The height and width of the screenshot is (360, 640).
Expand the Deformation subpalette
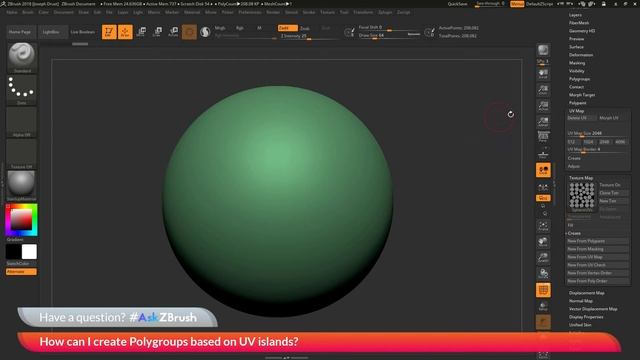[581, 55]
